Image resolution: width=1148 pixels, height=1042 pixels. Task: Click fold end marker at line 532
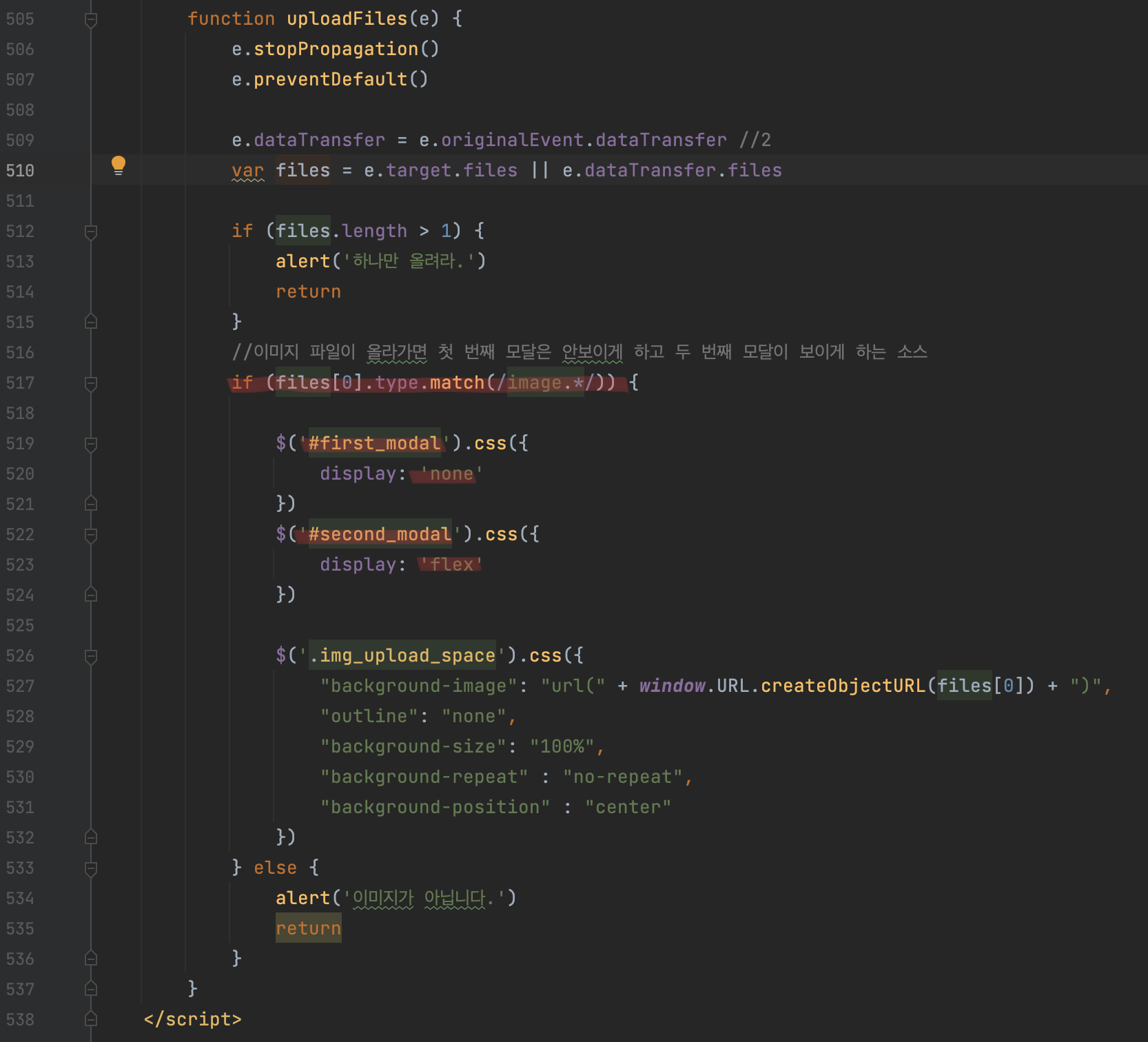pos(91,837)
